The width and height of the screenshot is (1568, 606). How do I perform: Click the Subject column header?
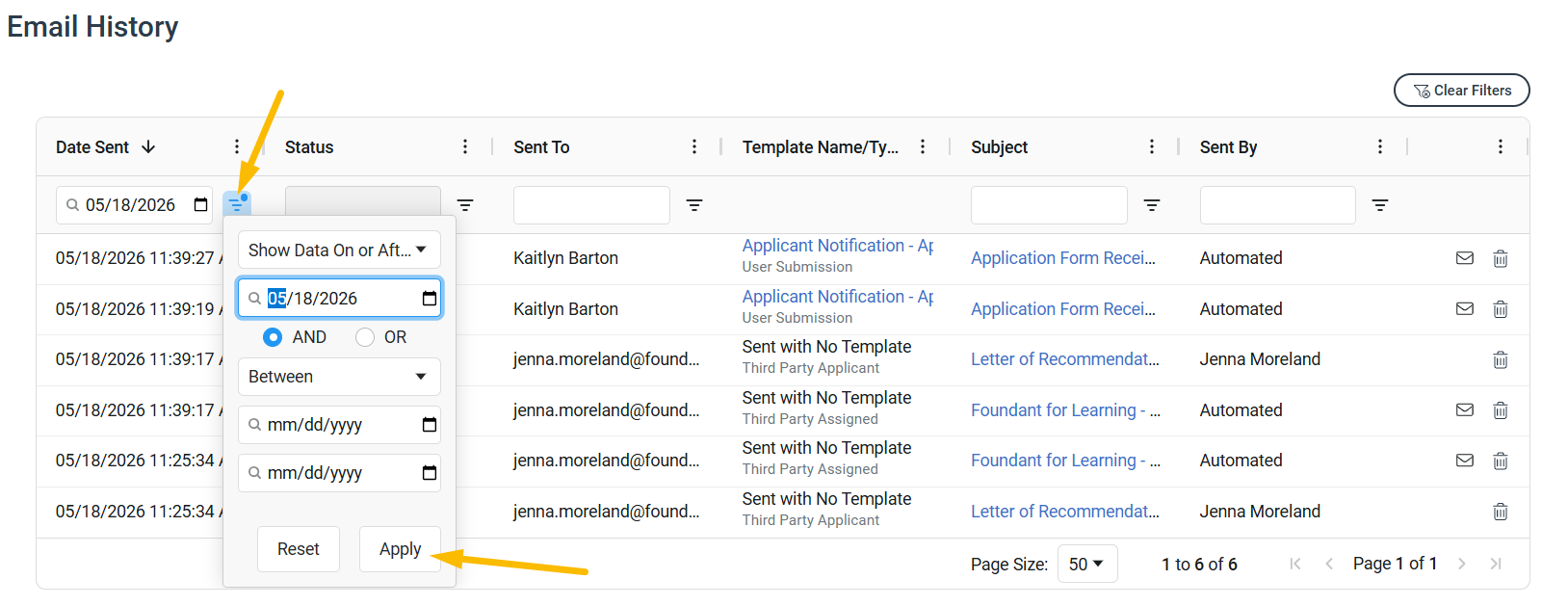click(999, 147)
